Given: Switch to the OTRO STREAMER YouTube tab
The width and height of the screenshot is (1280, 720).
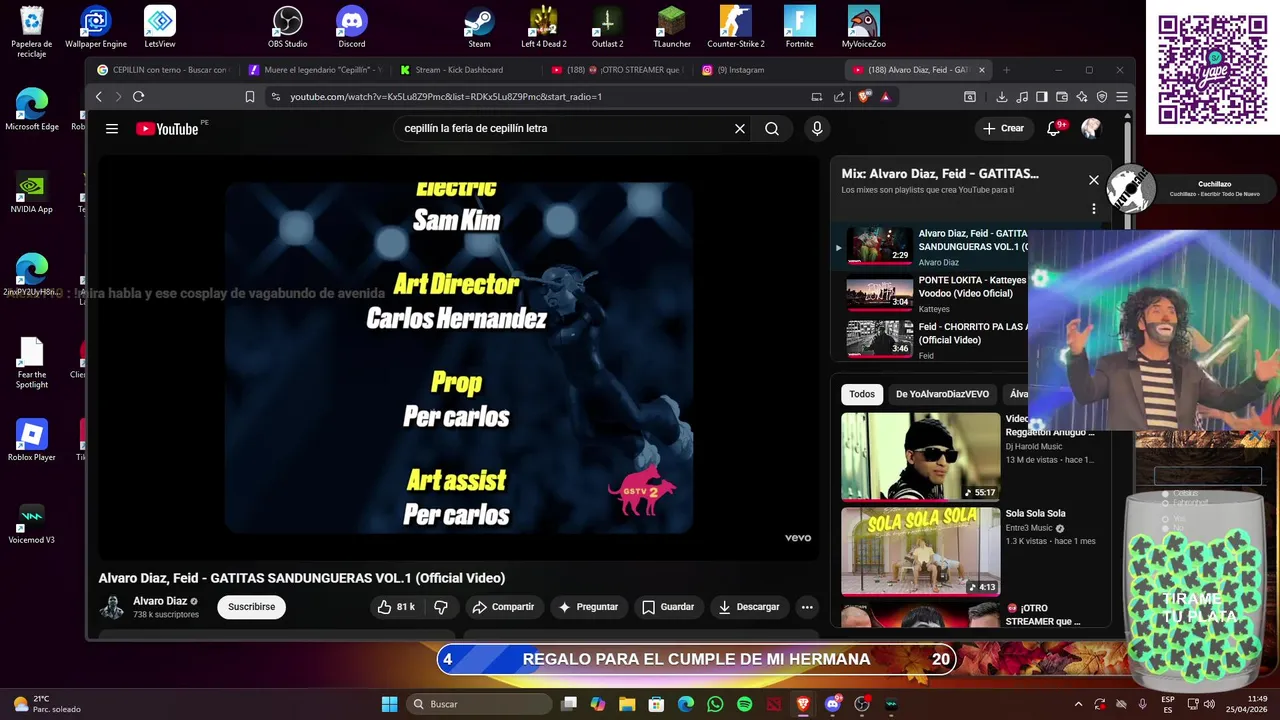Looking at the screenshot, I should (x=617, y=70).
